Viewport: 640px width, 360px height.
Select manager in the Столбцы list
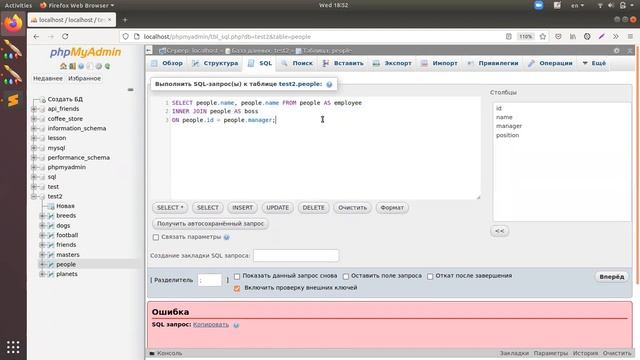(509, 126)
